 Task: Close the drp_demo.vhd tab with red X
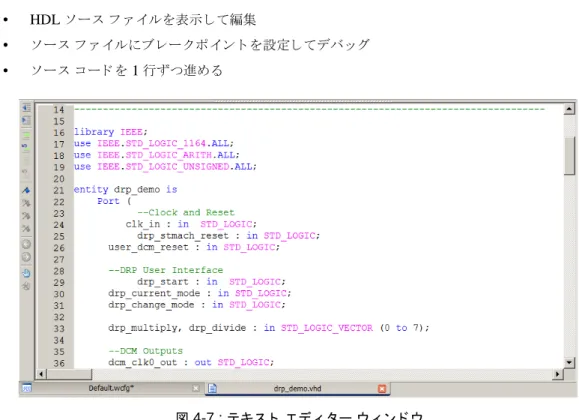[382, 389]
